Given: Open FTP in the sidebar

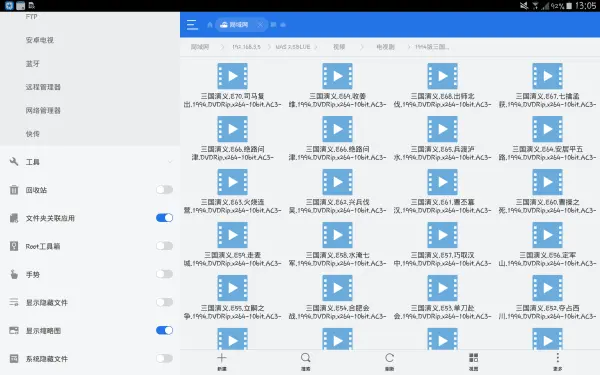Looking at the screenshot, I should tap(31, 16).
